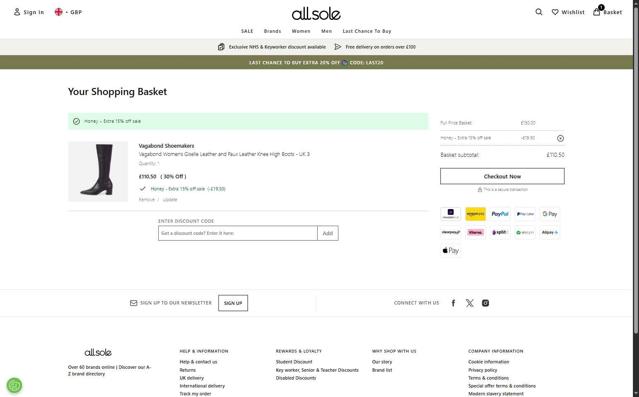639x397 pixels.
Task: Open the Our story link
Action: (382, 362)
